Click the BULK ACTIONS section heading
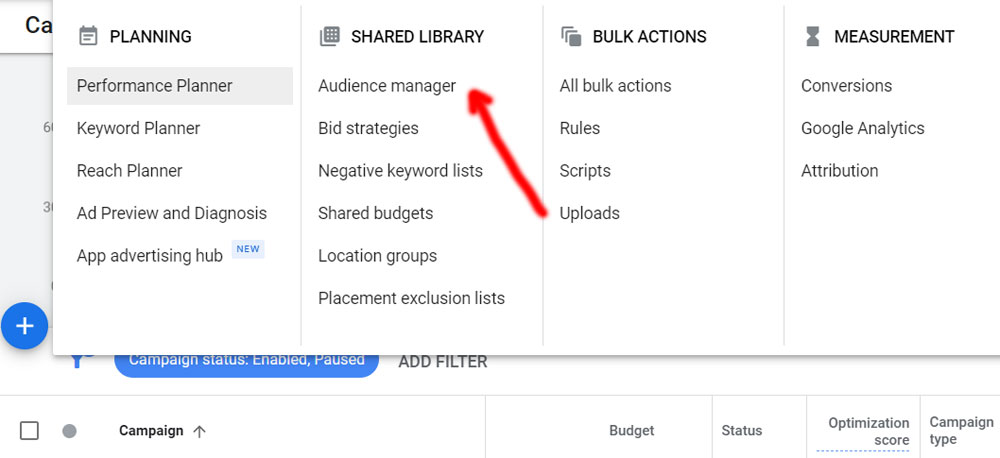 point(650,36)
